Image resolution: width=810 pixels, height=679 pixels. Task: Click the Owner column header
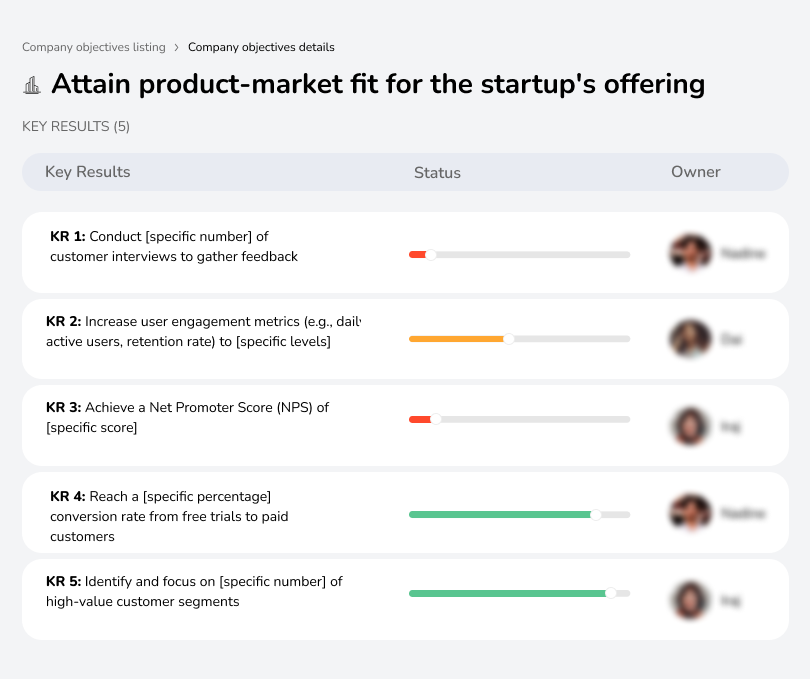[695, 172]
